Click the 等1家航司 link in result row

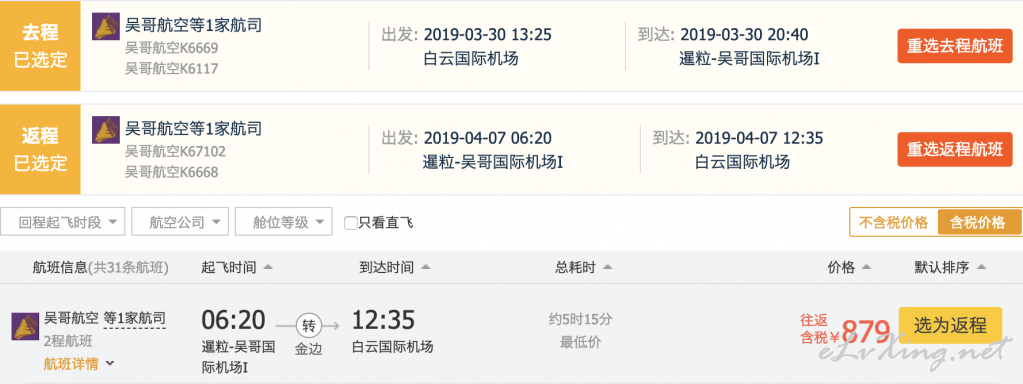click(135, 319)
